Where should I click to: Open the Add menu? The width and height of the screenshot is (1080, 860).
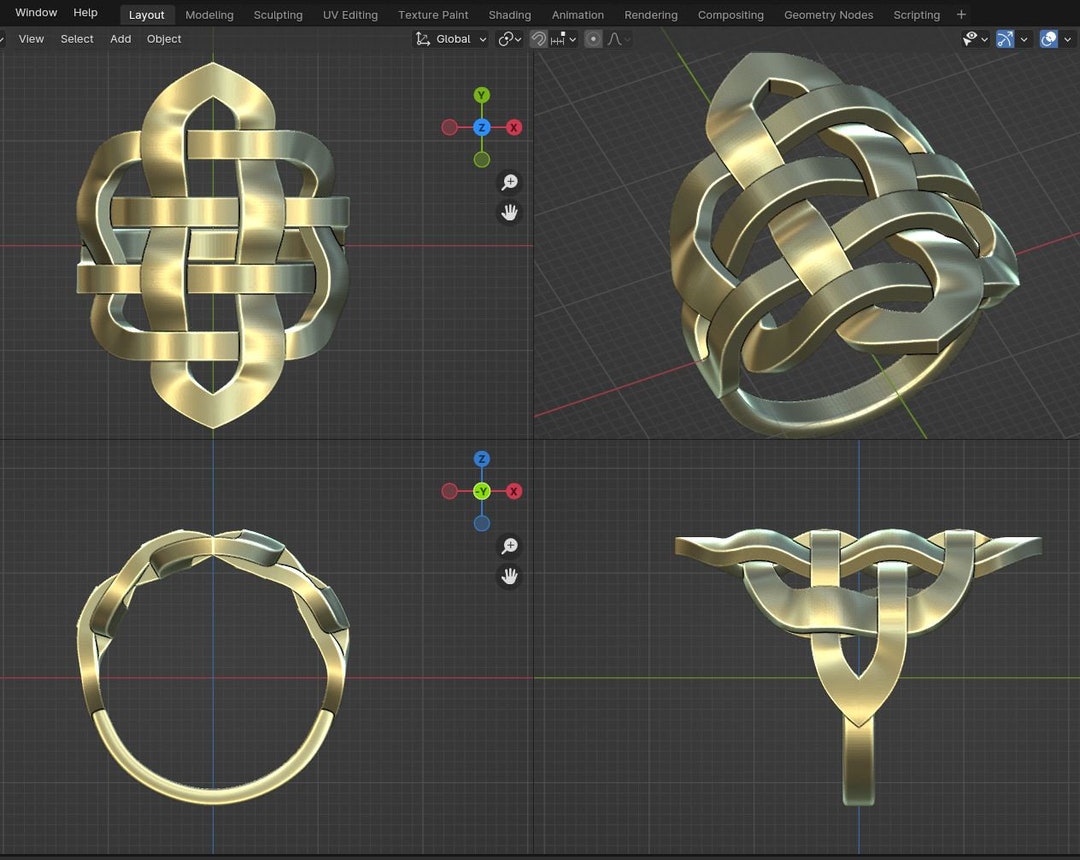120,39
